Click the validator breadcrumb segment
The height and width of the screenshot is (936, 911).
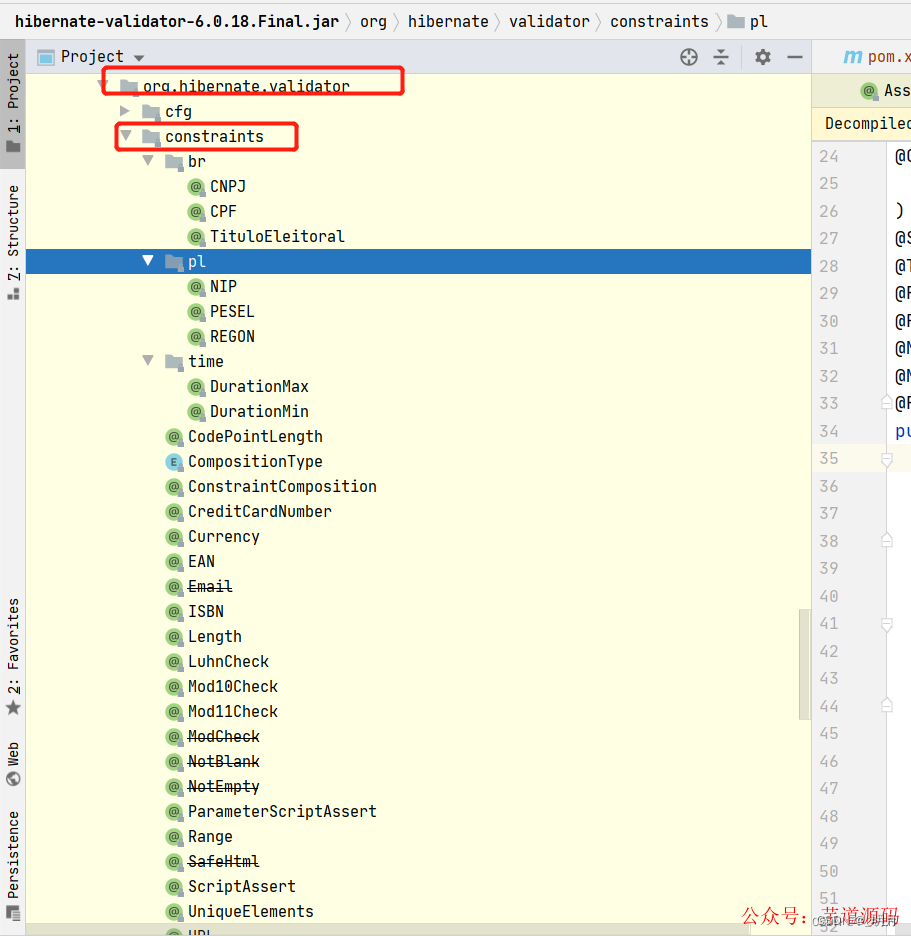(x=549, y=21)
